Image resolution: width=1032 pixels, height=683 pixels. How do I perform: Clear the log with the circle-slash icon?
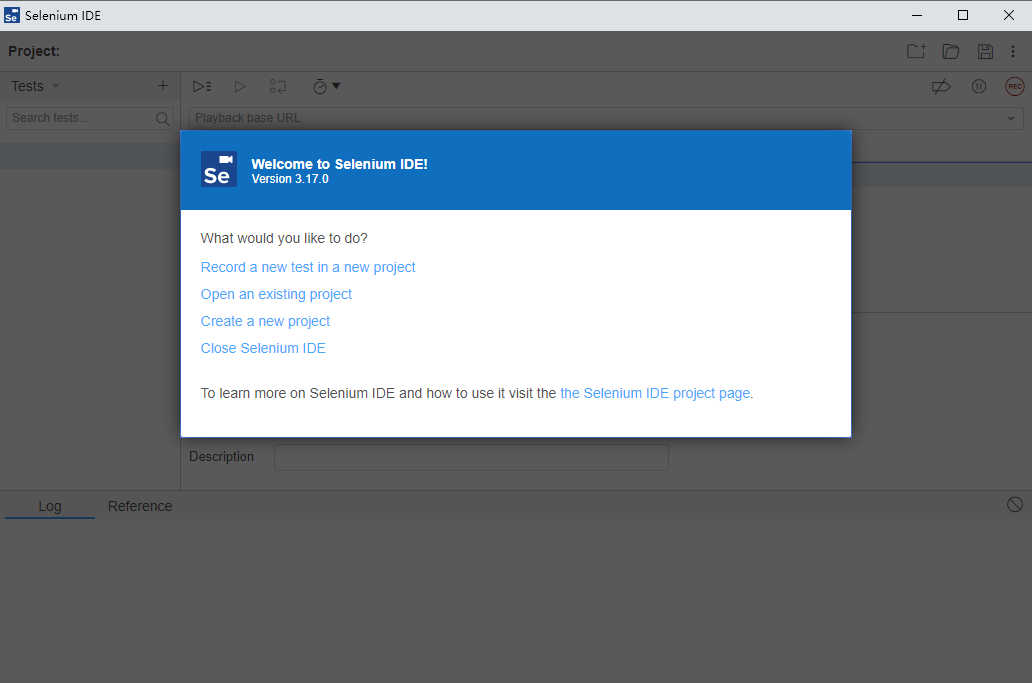point(1015,505)
